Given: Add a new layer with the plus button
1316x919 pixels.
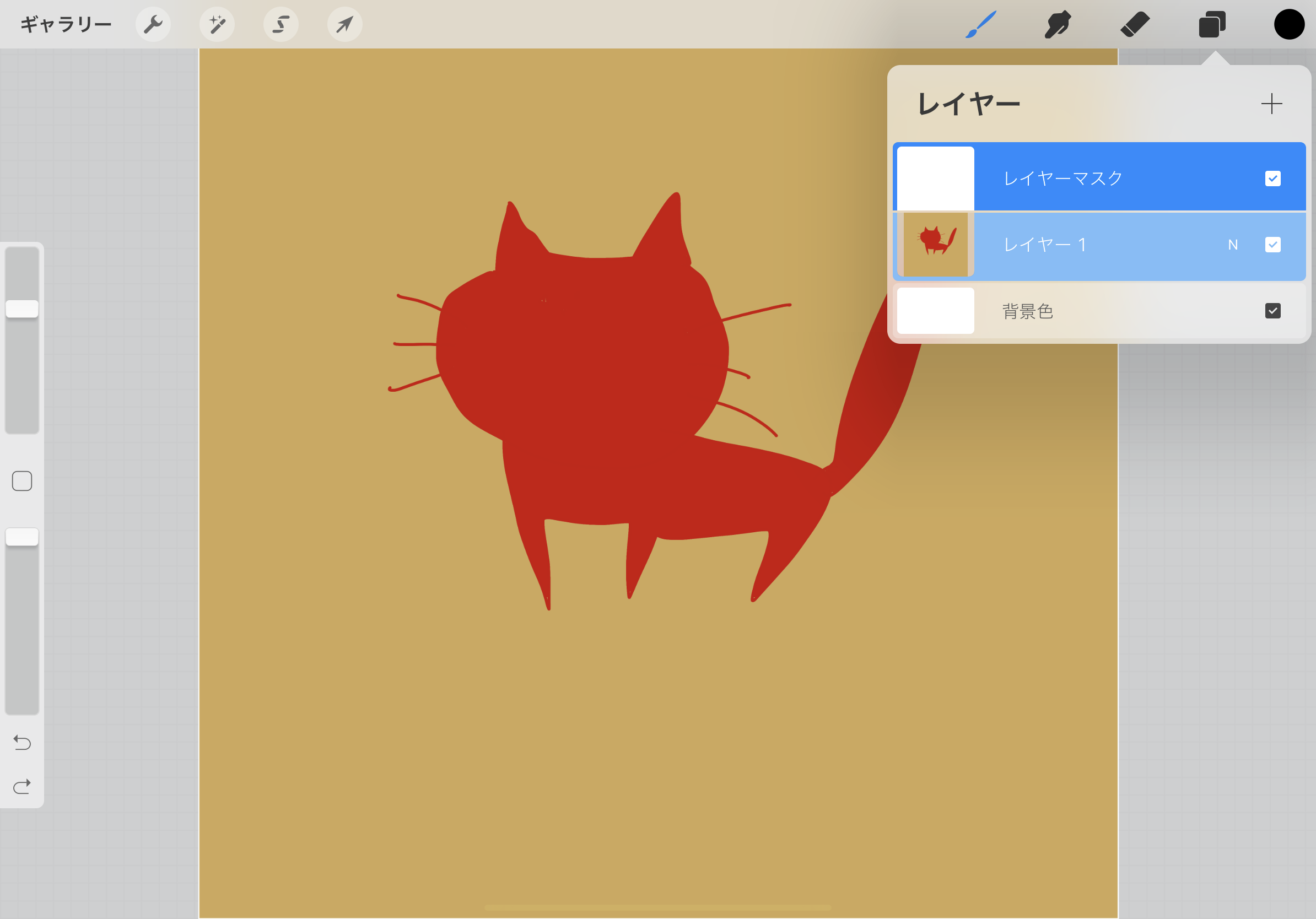Looking at the screenshot, I should coord(1271,104).
